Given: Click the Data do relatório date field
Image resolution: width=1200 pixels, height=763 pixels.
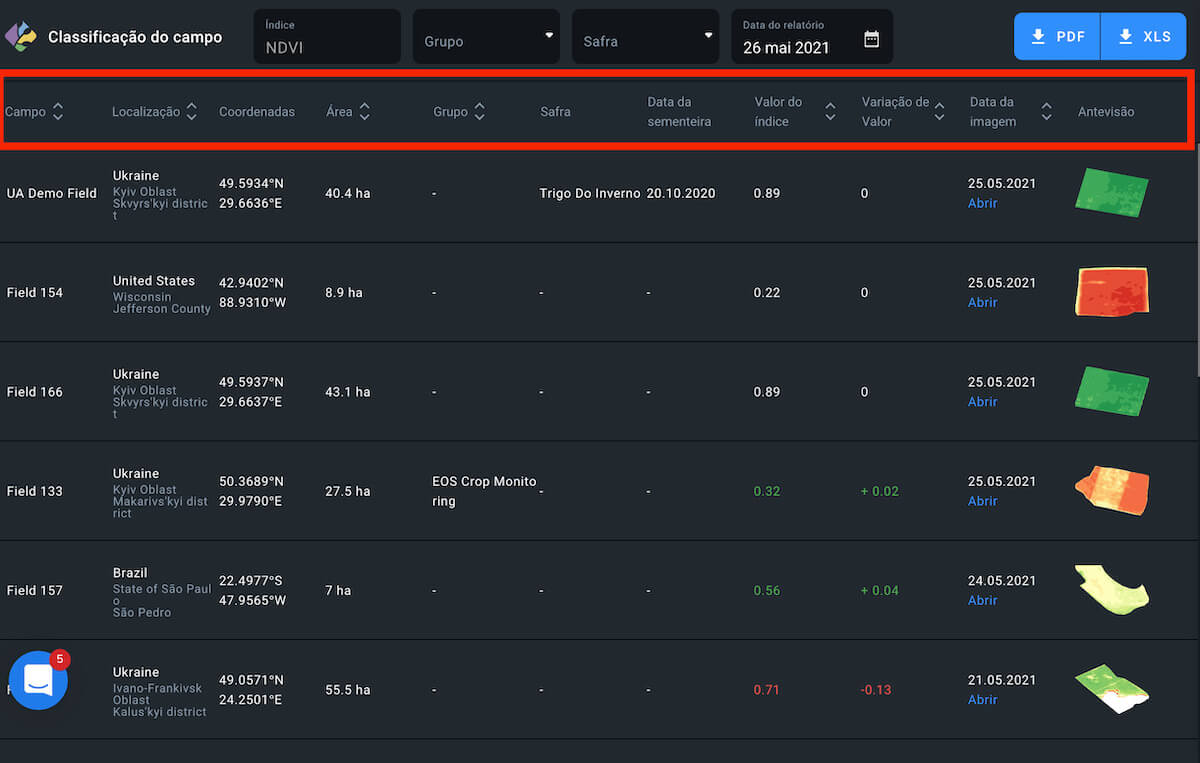Looking at the screenshot, I should pos(798,38).
